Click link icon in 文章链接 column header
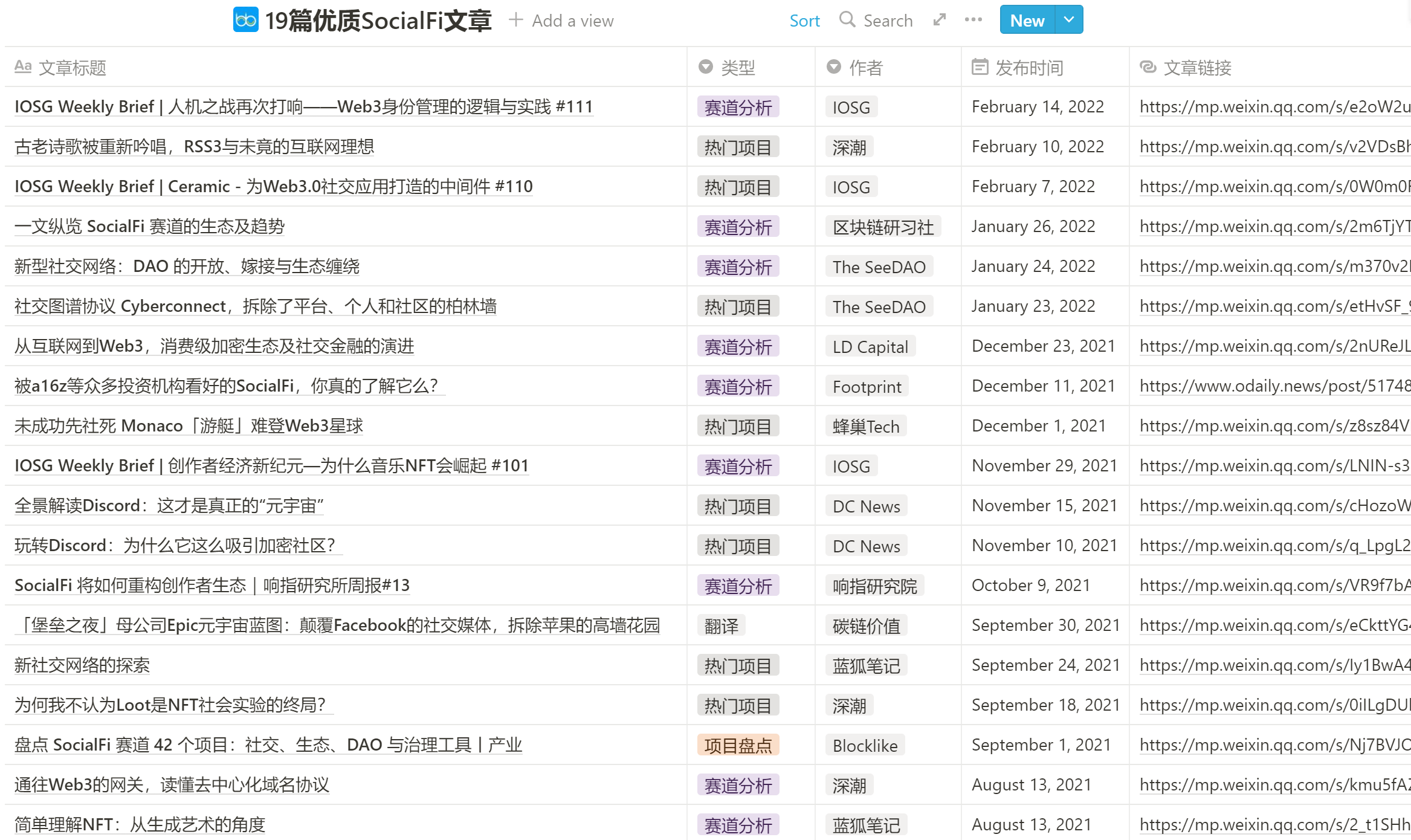The width and height of the screenshot is (1411, 840). tap(1148, 67)
